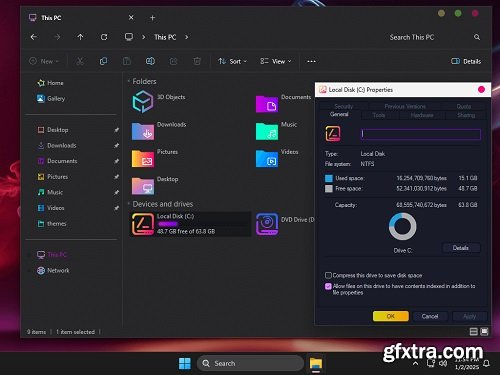Add a new tab with plus button
This screenshot has width=500, height=375.
coord(152,18)
